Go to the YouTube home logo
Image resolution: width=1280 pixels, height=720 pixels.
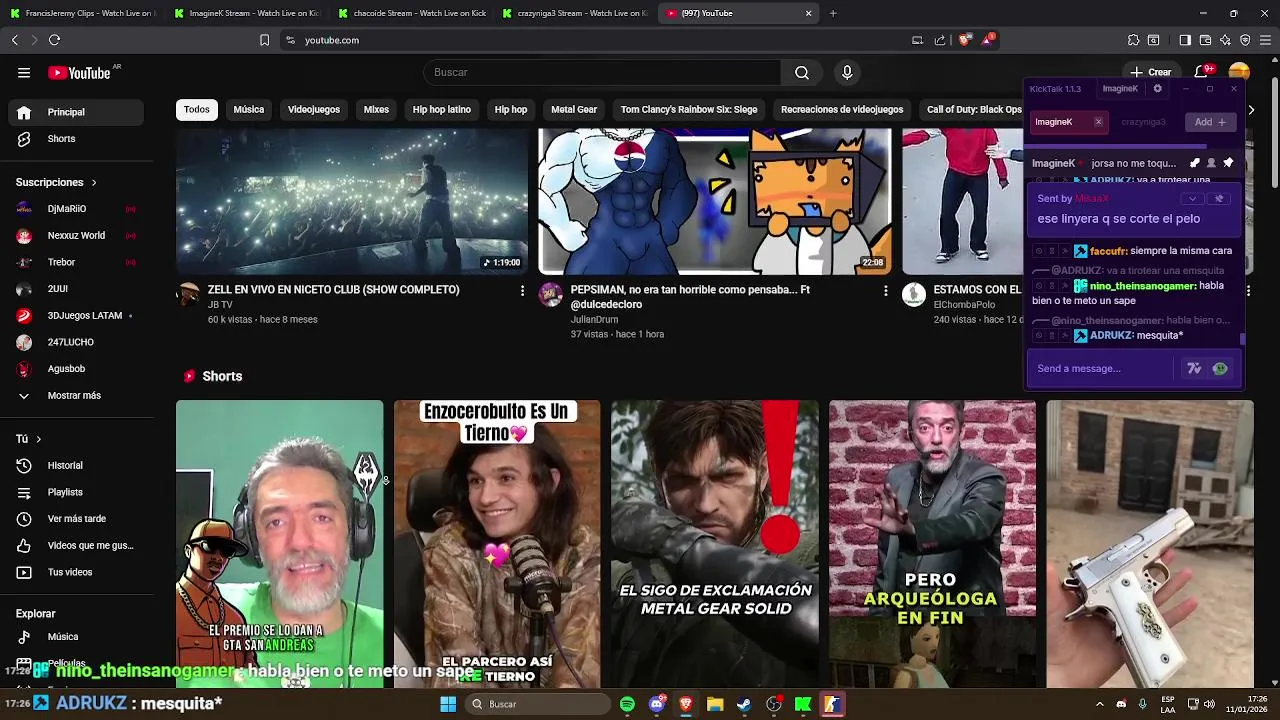79,72
